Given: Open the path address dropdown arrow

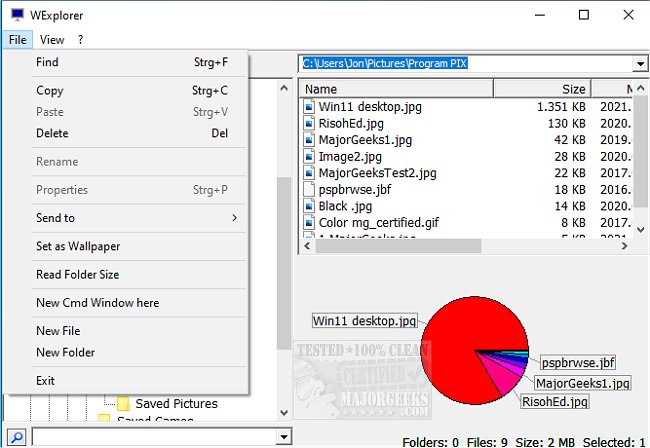Looking at the screenshot, I should coord(640,64).
